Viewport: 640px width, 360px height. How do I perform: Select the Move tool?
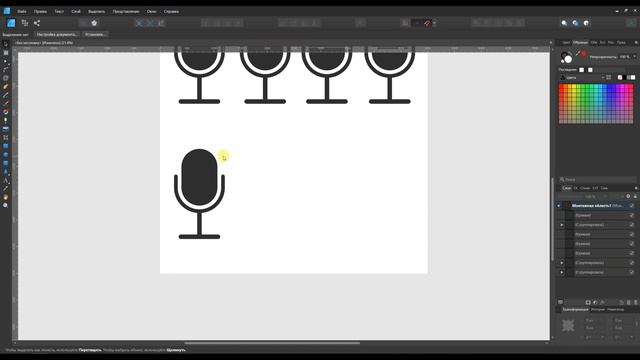(x=6, y=44)
